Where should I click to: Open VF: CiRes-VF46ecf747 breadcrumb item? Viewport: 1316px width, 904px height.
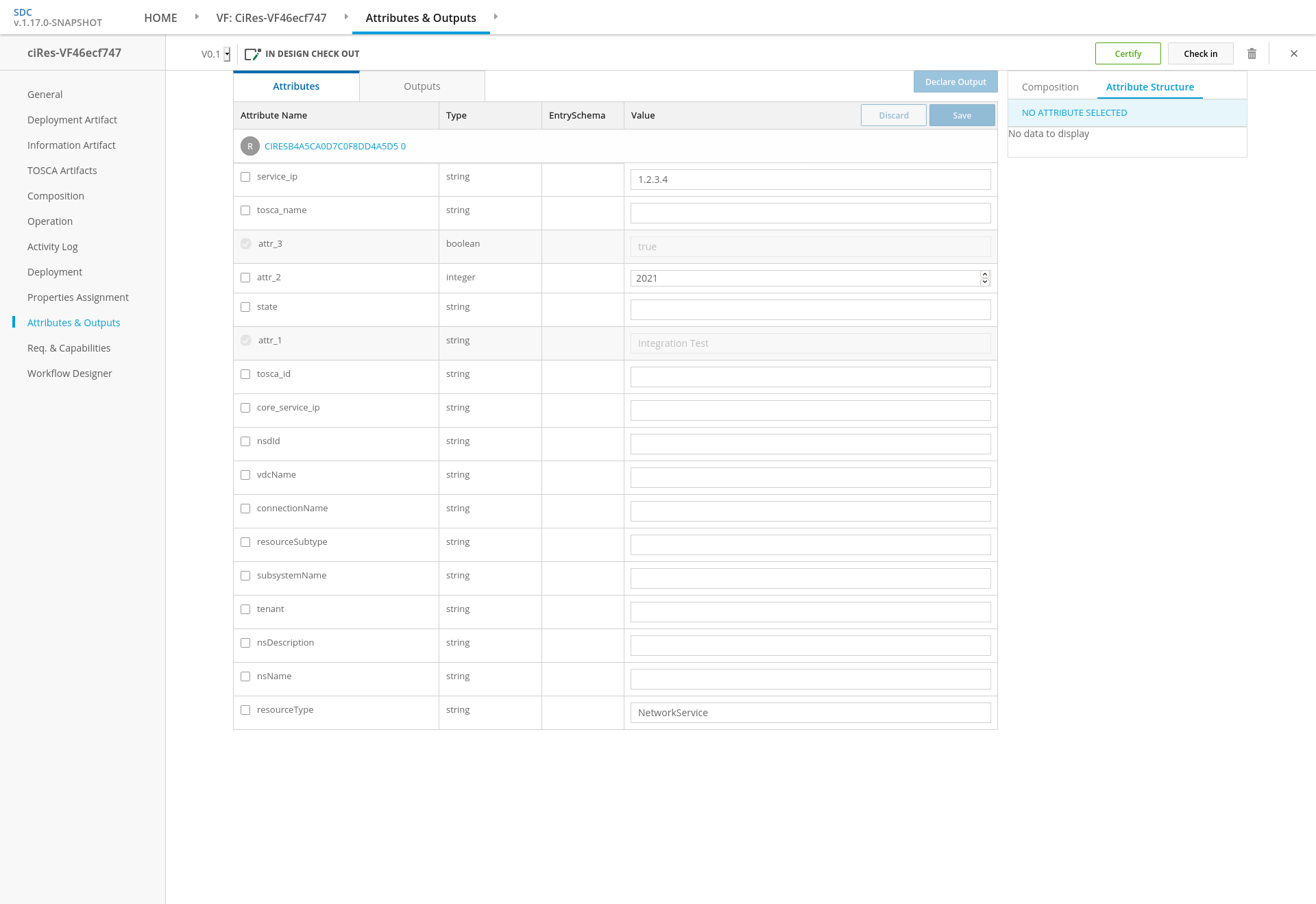pyautogui.click(x=271, y=18)
